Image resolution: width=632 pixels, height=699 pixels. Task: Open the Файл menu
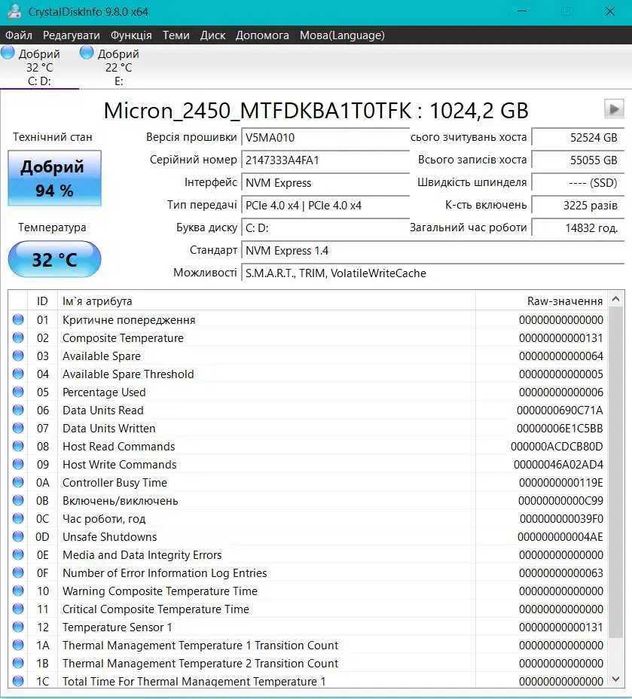tap(19, 35)
